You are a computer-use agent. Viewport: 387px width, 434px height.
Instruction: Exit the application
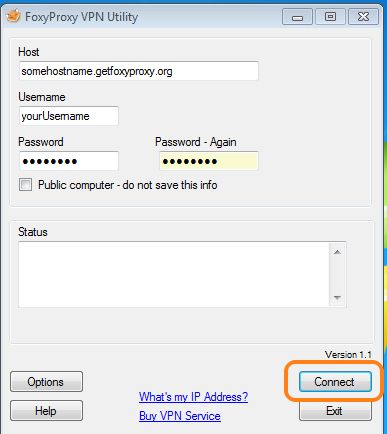[x=335, y=411]
